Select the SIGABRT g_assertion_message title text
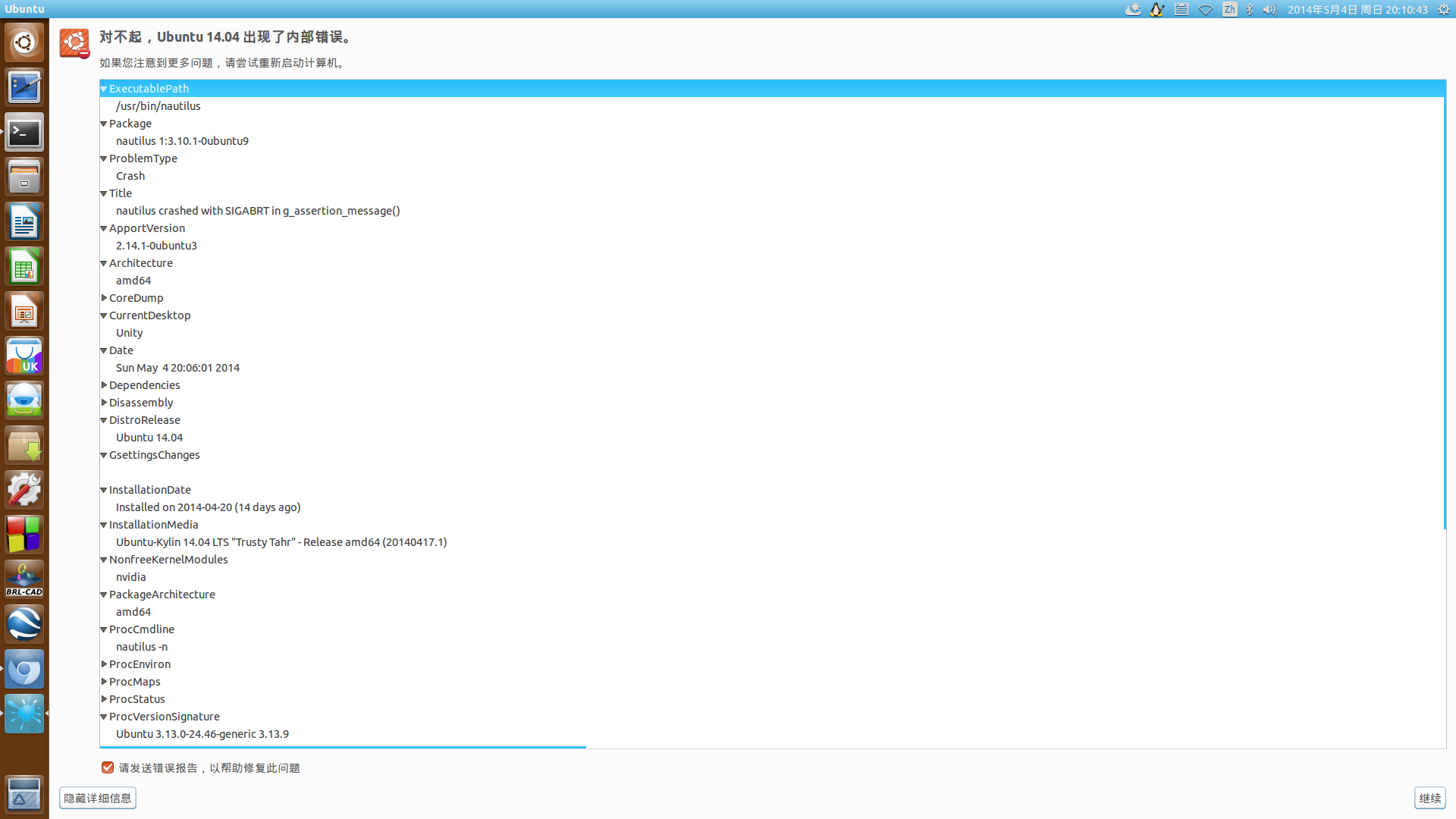This screenshot has height=819, width=1456. point(258,211)
